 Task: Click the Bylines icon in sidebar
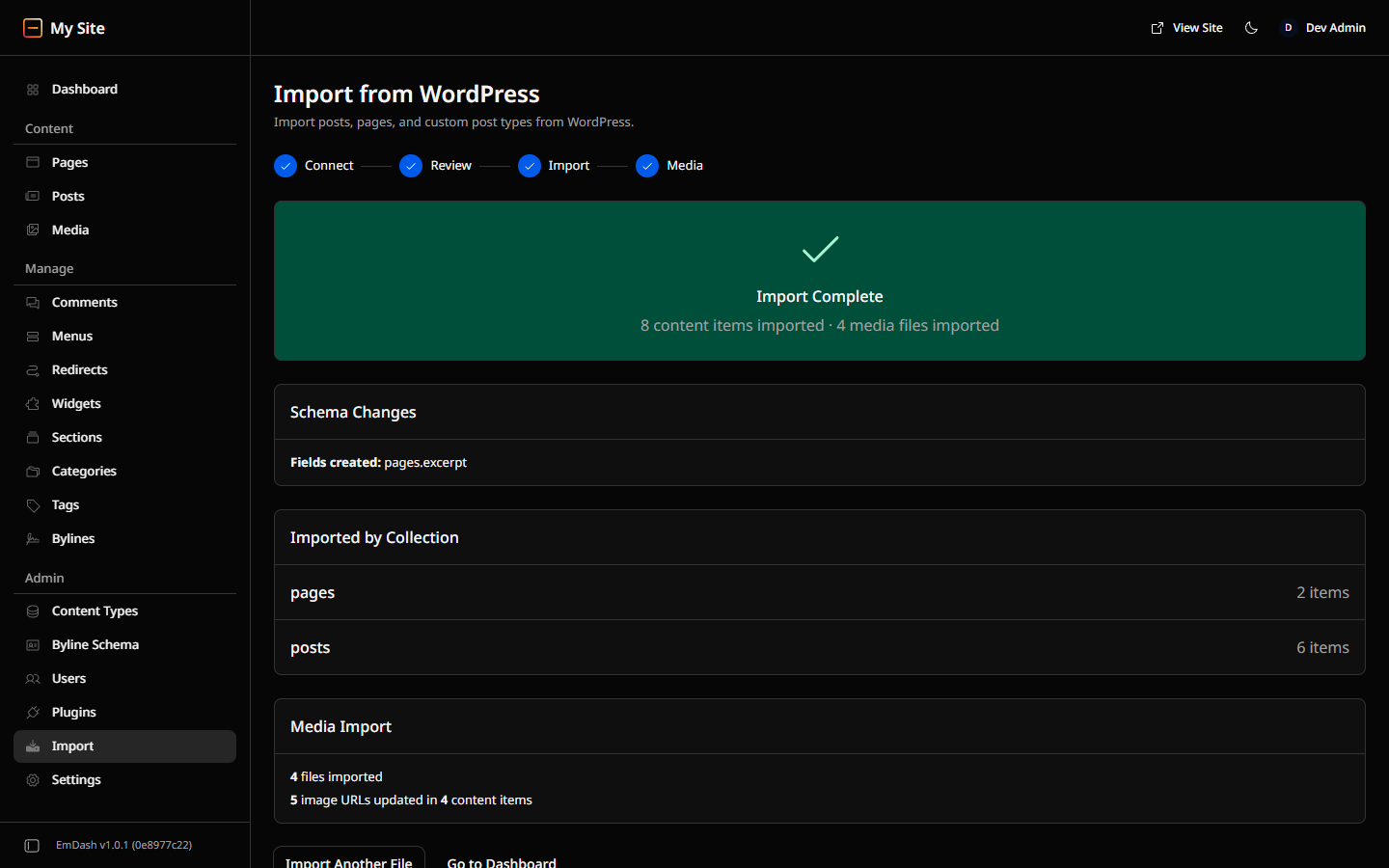tap(33, 539)
